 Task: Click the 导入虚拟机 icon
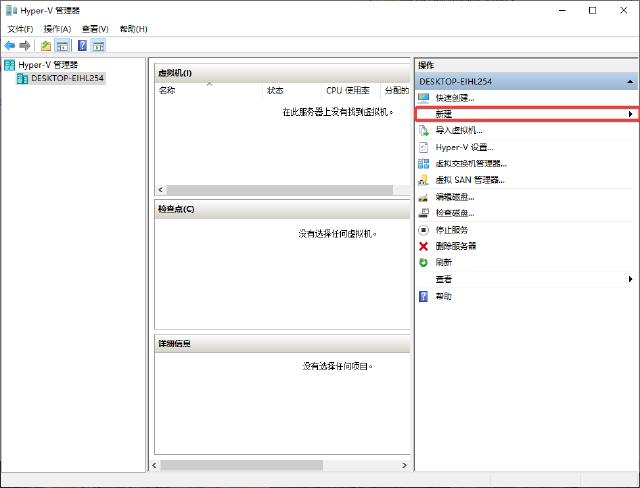pos(424,131)
